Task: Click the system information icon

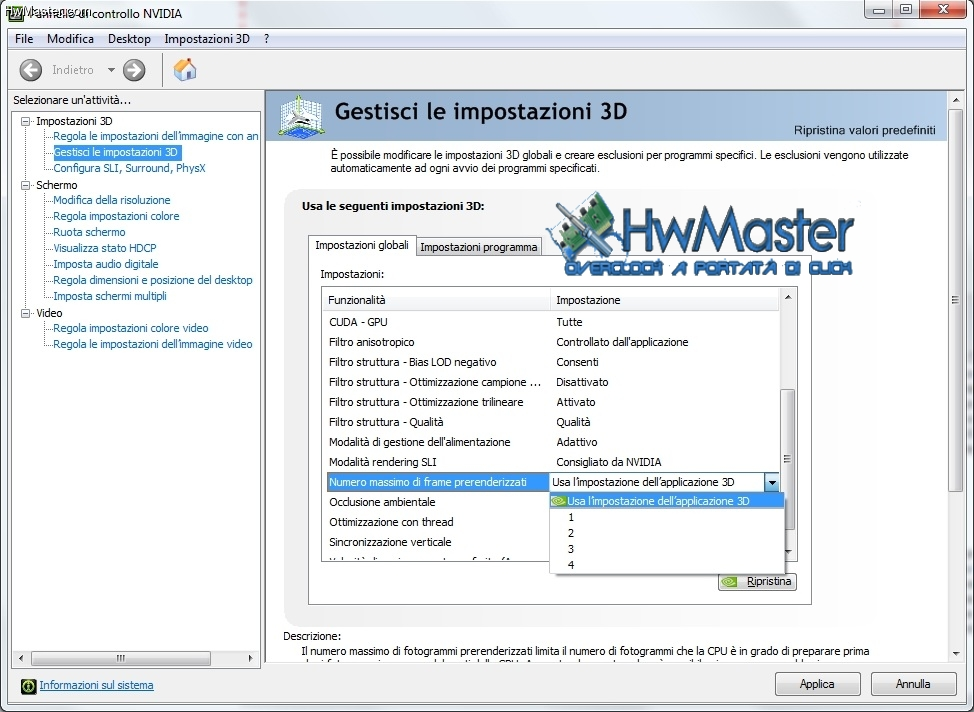Action: pos(29,685)
